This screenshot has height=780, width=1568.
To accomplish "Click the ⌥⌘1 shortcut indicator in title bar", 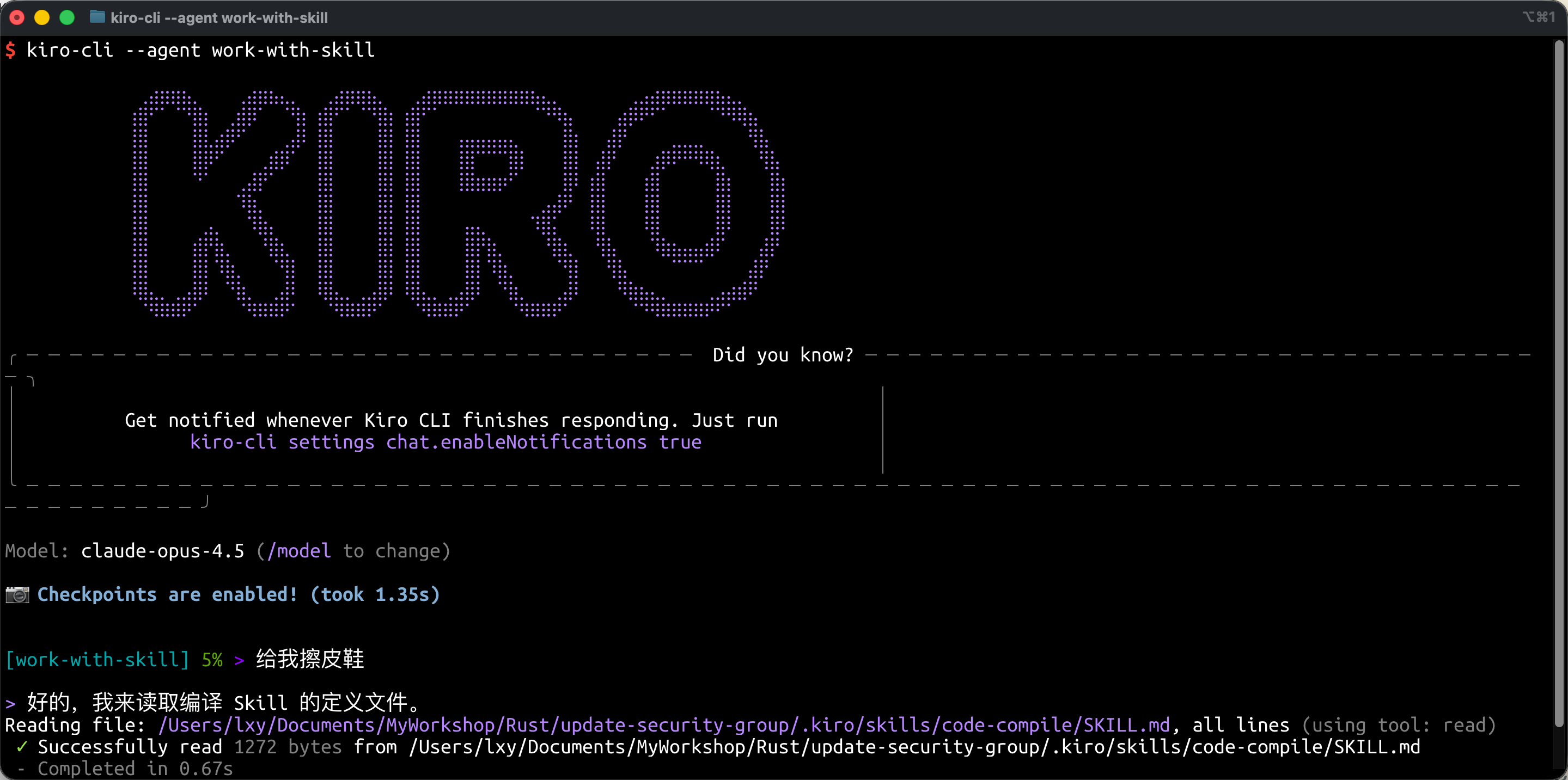I will [x=1538, y=17].
